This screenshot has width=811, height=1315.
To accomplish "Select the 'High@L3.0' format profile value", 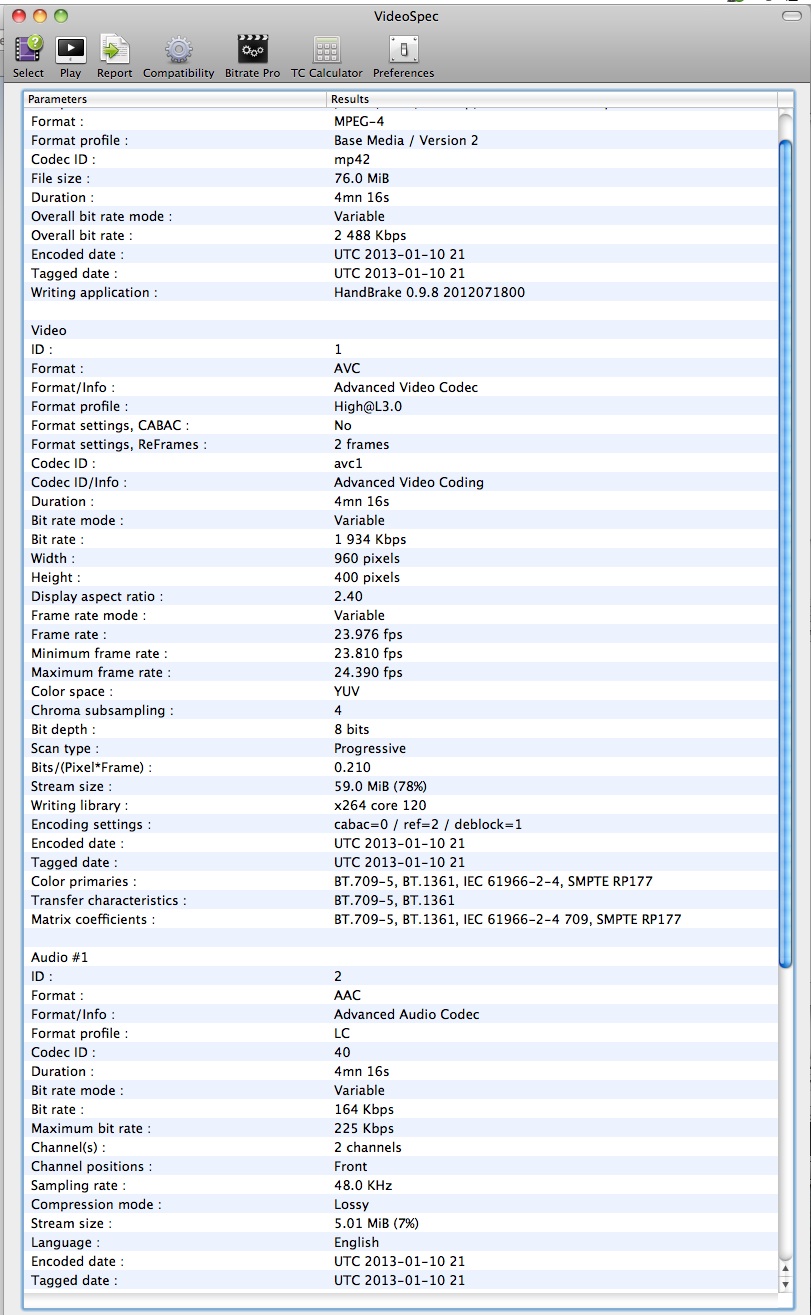I will (367, 406).
